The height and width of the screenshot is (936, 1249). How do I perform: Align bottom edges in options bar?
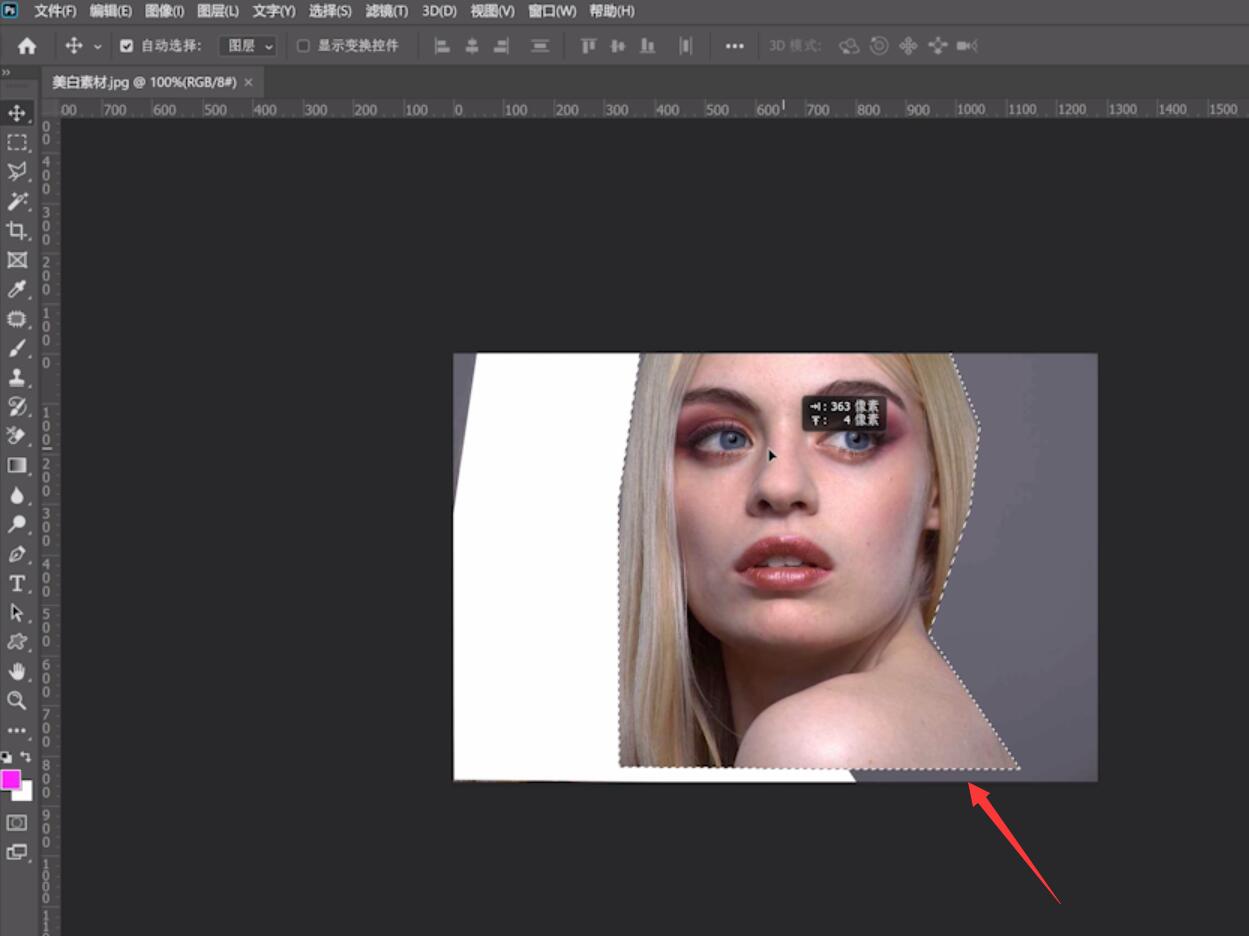pyautogui.click(x=648, y=46)
